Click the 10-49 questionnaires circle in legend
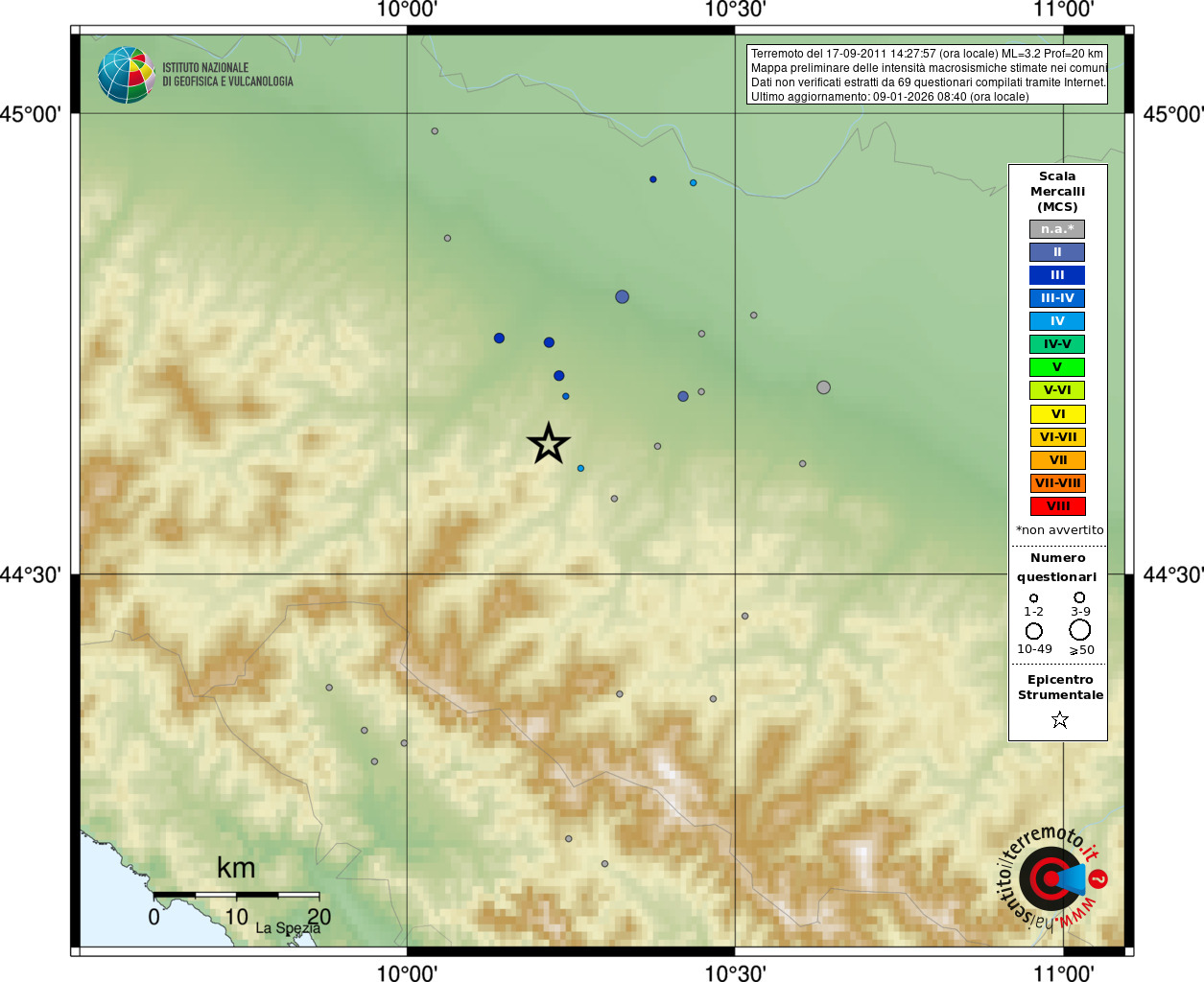The height and width of the screenshot is (982, 1204). (x=1034, y=631)
